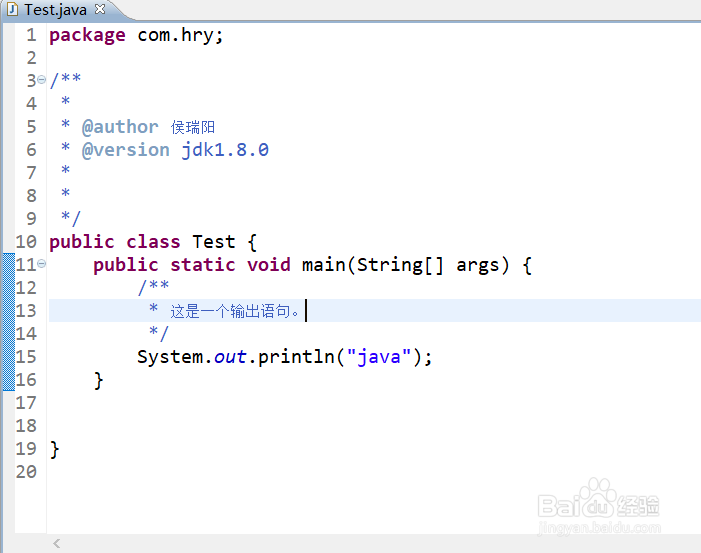701x553 pixels.
Task: Click the @author Javadoc tag
Action: pyautogui.click(x=120, y=127)
